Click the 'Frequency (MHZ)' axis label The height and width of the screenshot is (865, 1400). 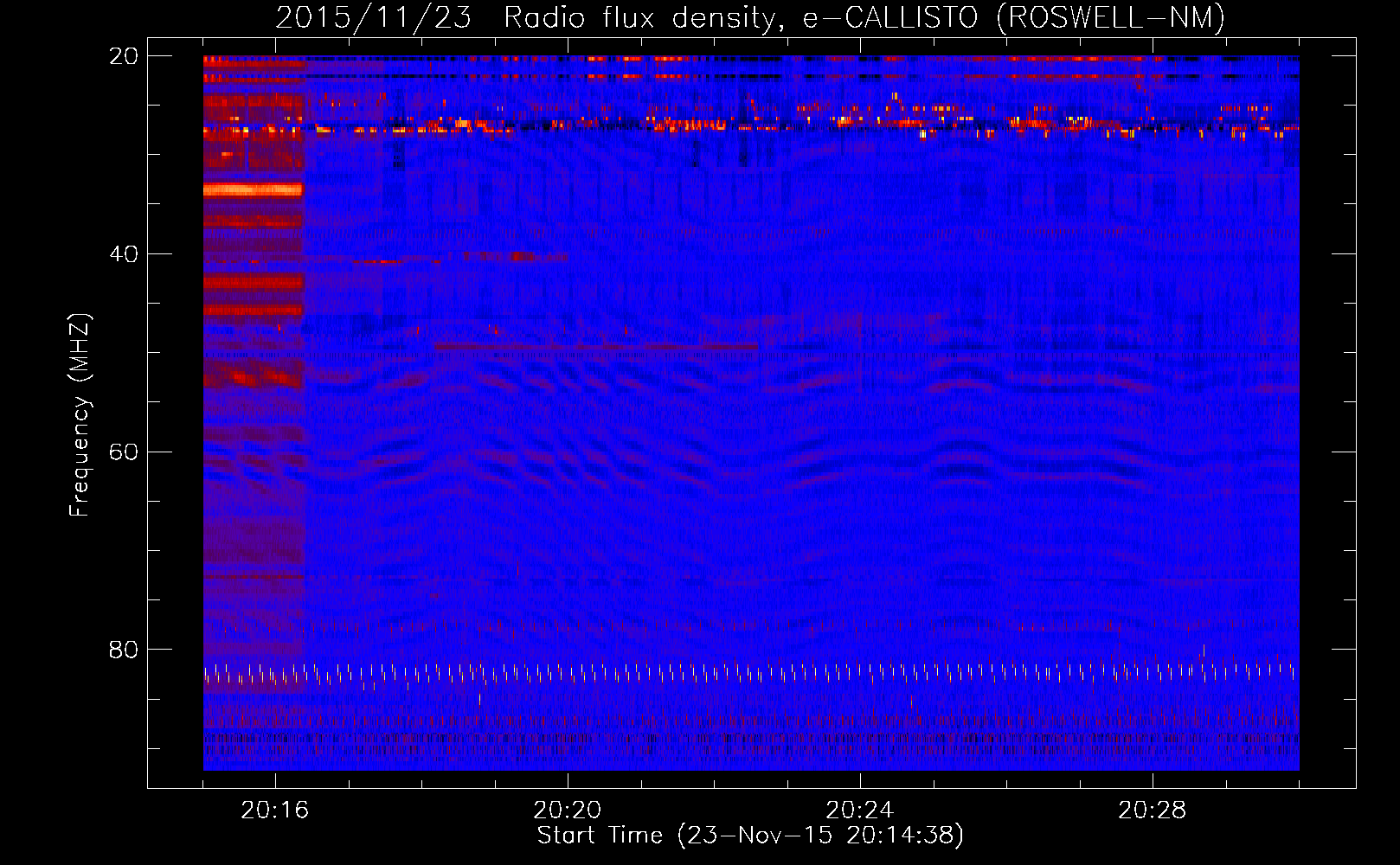click(x=80, y=415)
